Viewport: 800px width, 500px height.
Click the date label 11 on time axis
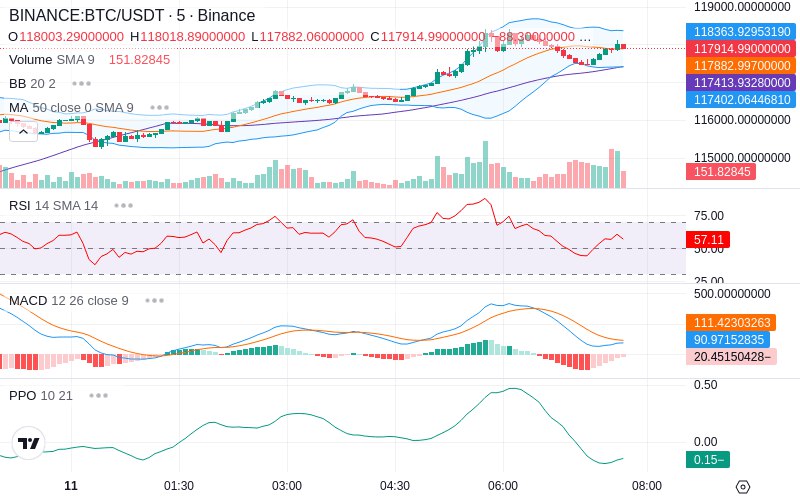tap(71, 486)
